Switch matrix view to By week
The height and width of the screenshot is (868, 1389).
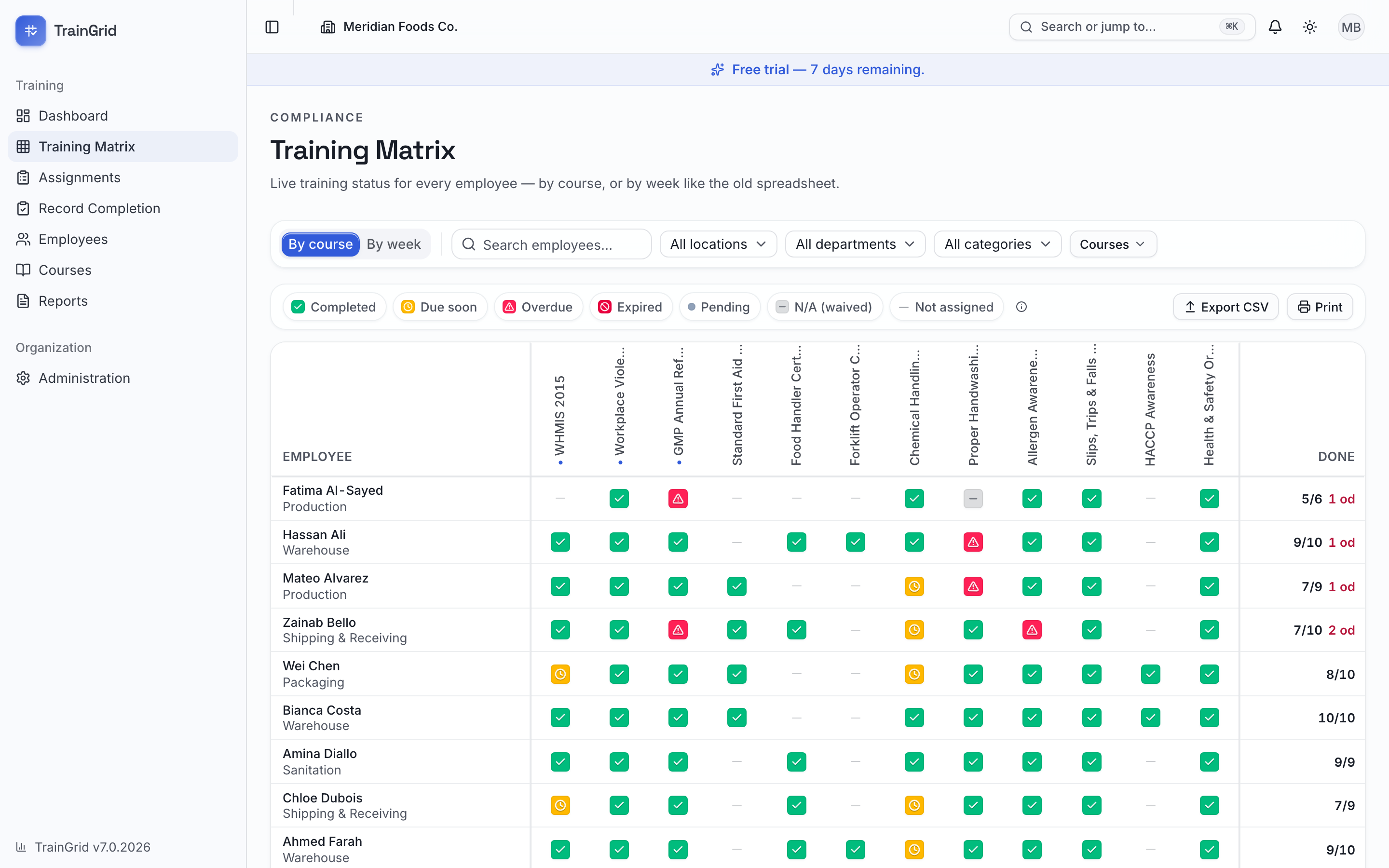tap(394, 244)
